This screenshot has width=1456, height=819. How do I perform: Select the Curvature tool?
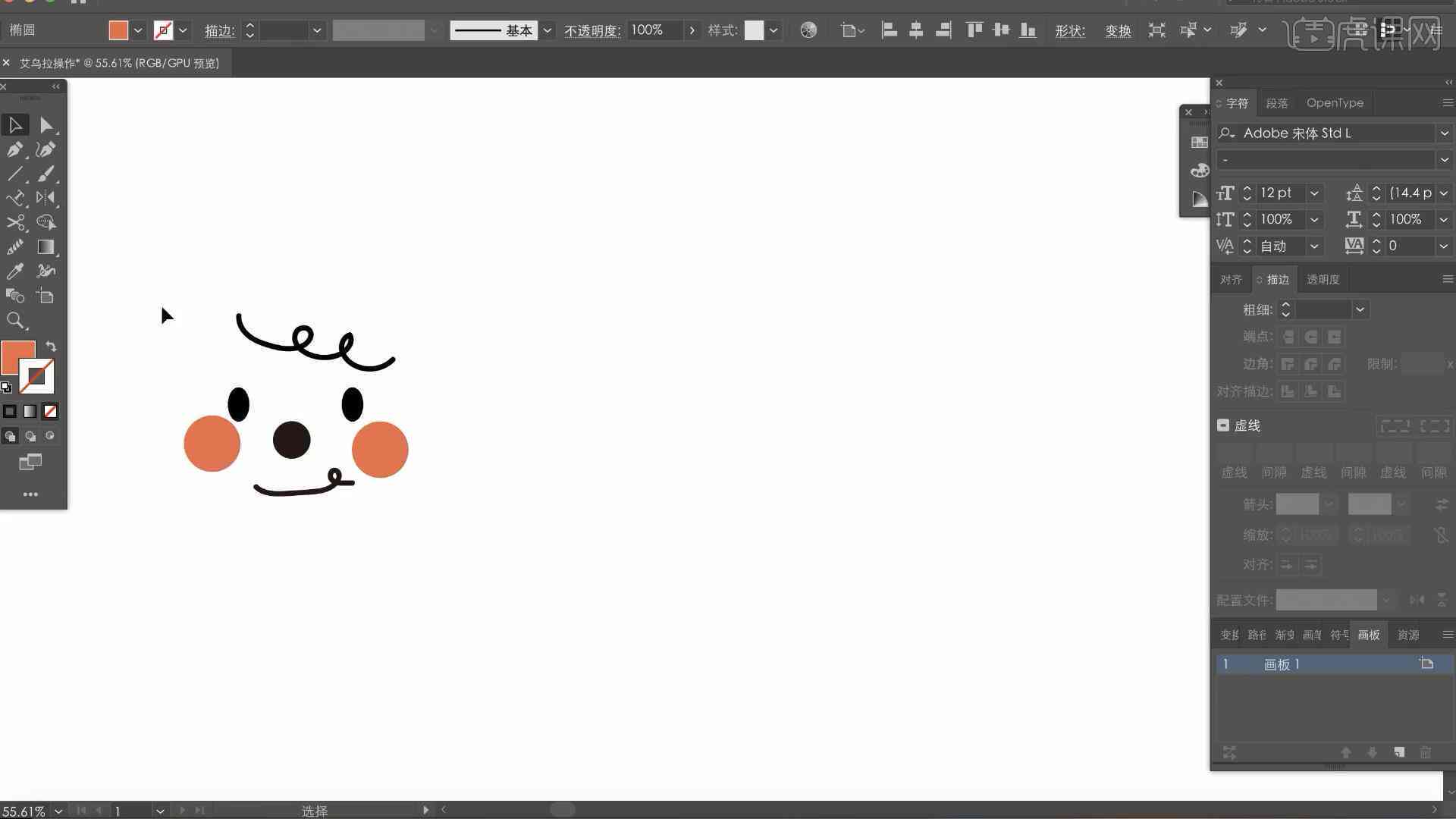[x=45, y=149]
